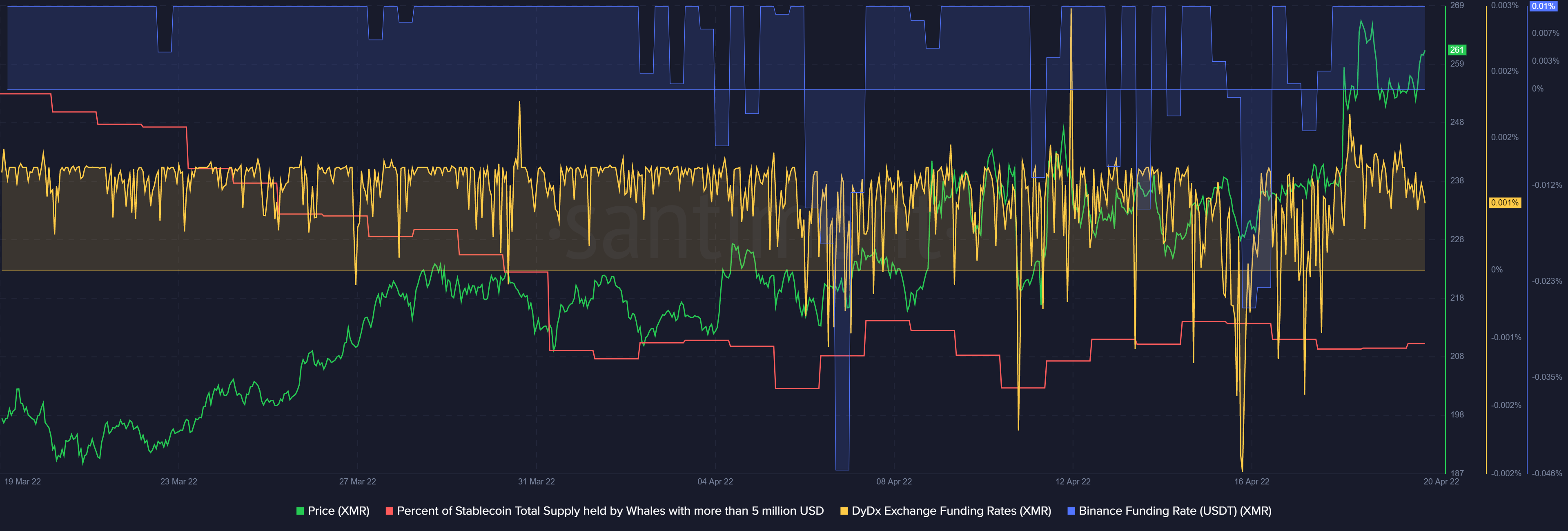Image resolution: width=1568 pixels, height=531 pixels.
Task: Click the green square beside Price (XMR)
Action: pos(300,511)
